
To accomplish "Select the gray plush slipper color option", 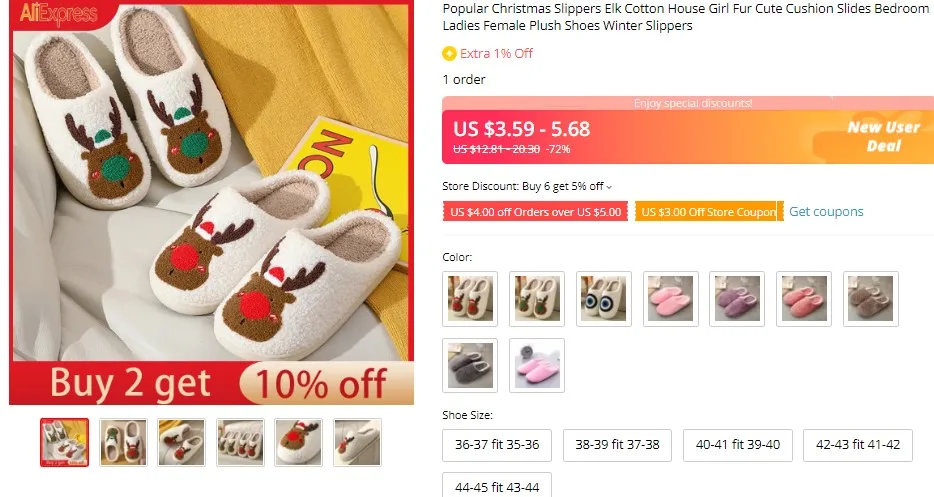I will pyautogui.click(x=470, y=365).
